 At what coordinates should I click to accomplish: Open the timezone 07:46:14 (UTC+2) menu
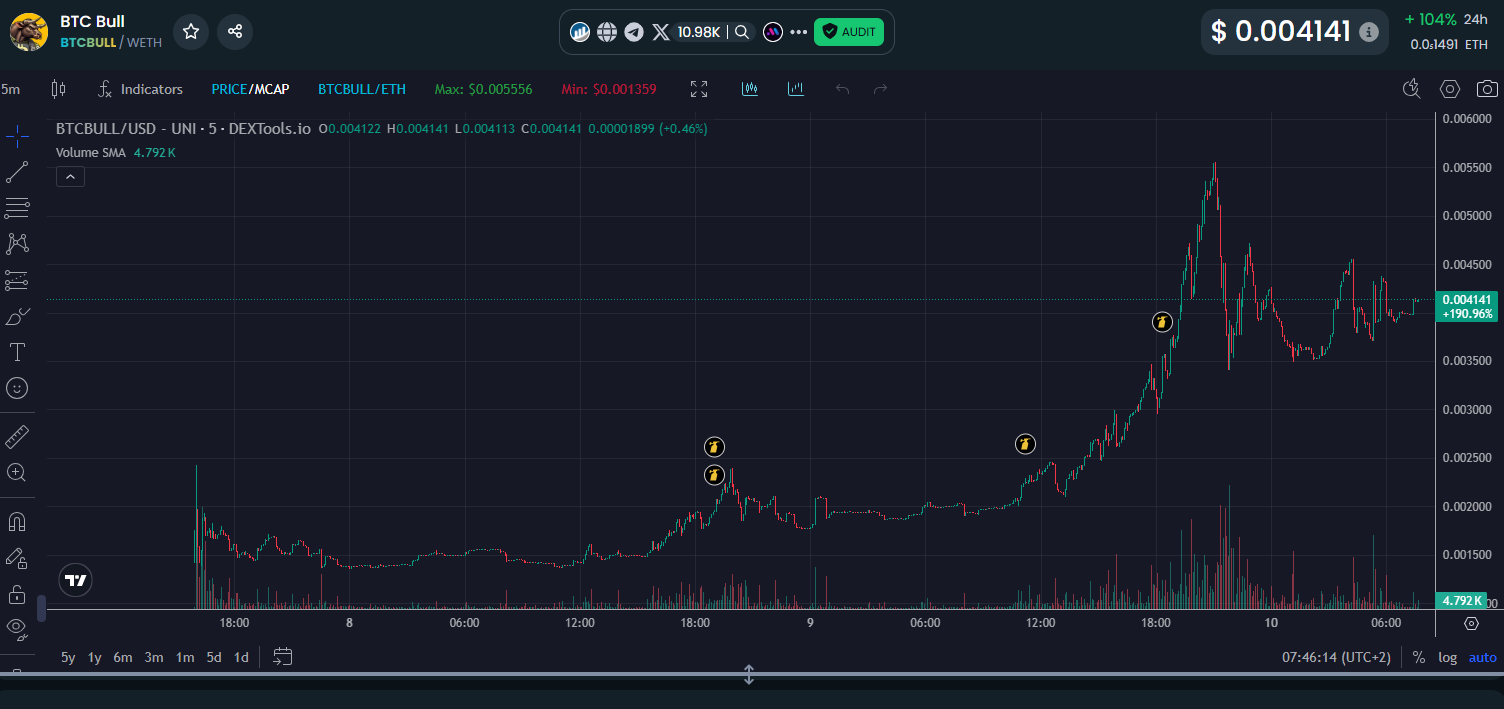(x=1336, y=657)
